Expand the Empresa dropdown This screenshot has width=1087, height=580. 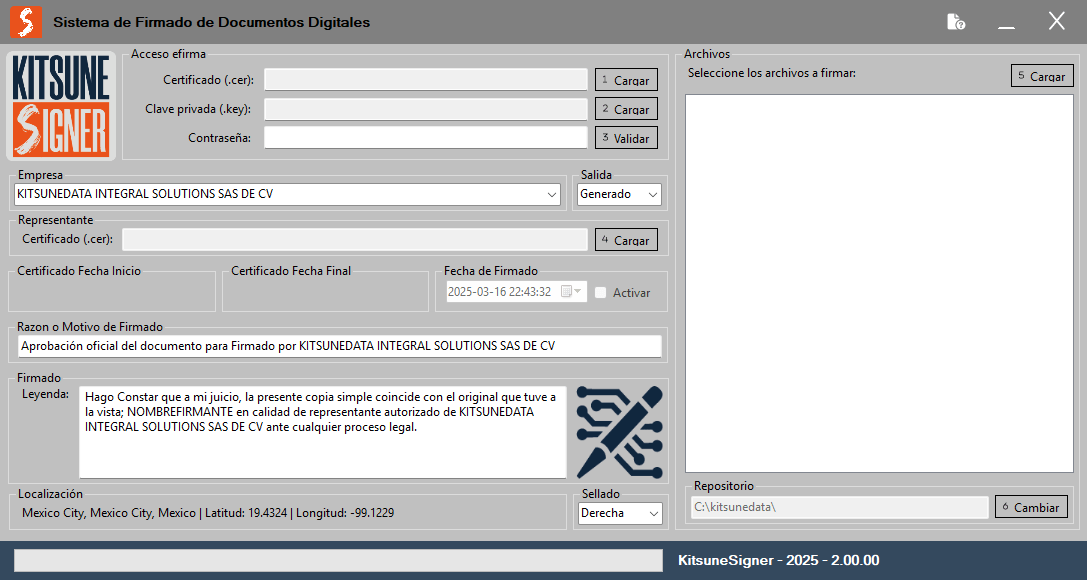[553, 195]
